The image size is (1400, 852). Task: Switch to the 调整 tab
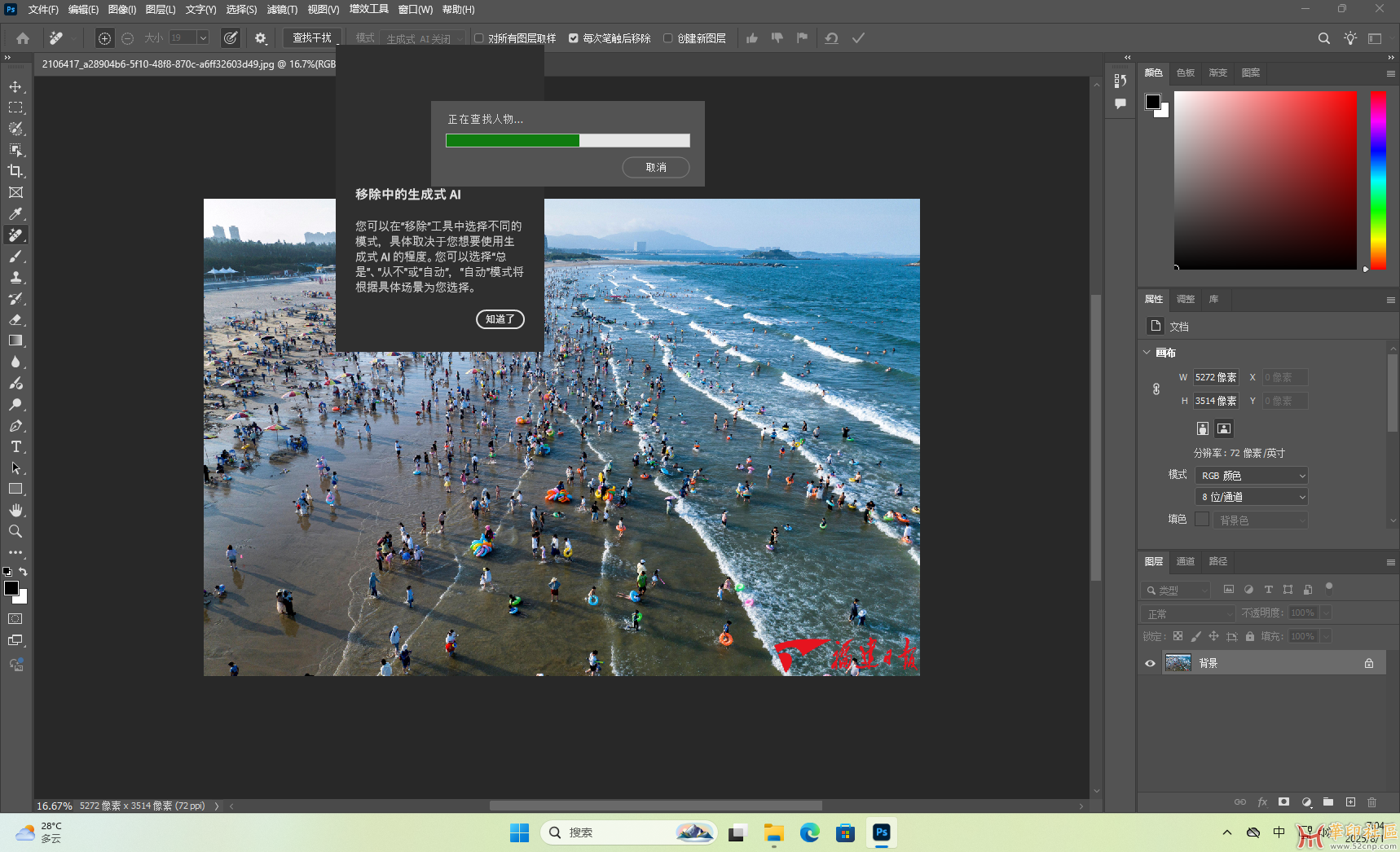tap(1186, 299)
